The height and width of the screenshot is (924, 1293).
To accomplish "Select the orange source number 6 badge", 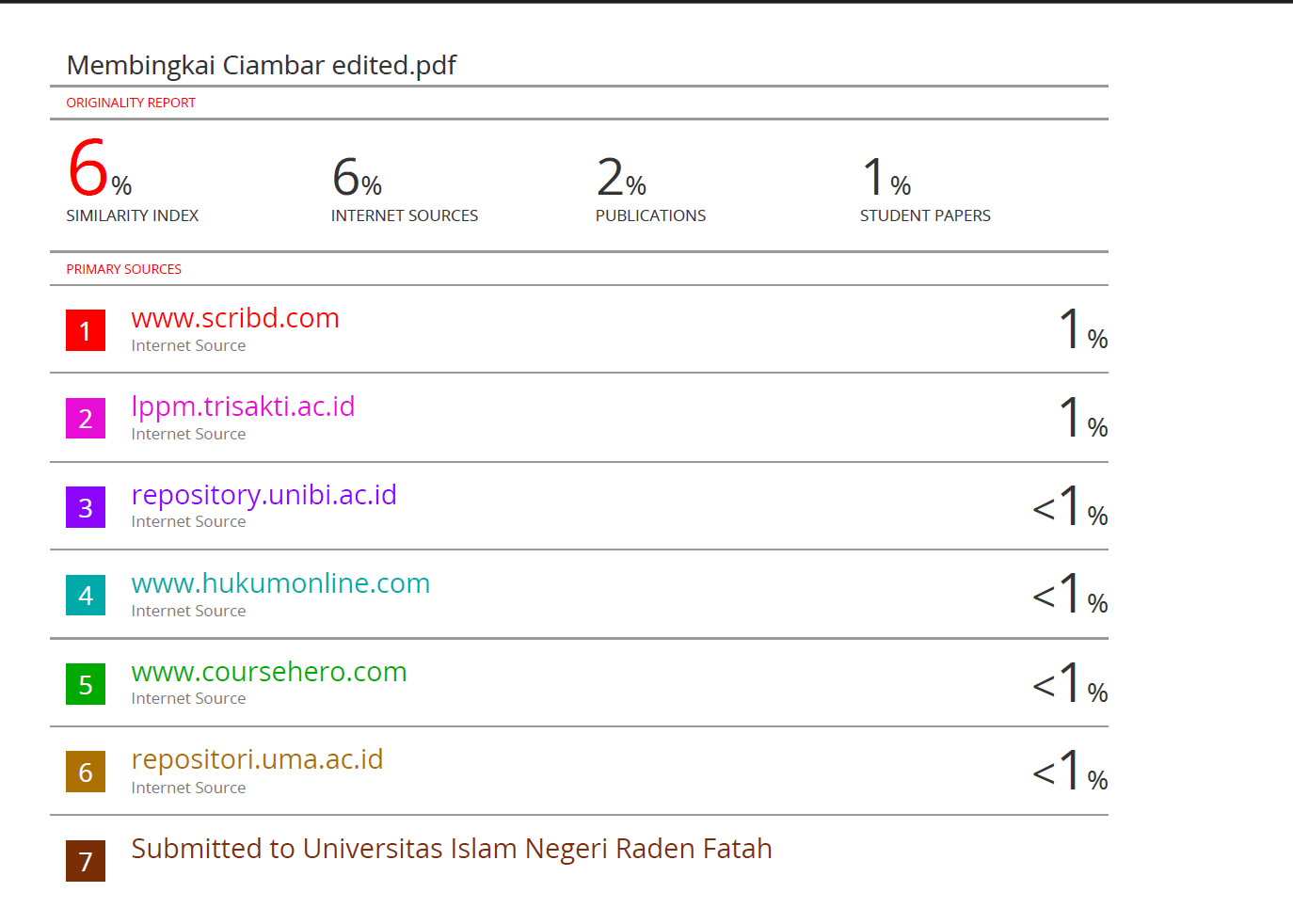I will click(86, 773).
